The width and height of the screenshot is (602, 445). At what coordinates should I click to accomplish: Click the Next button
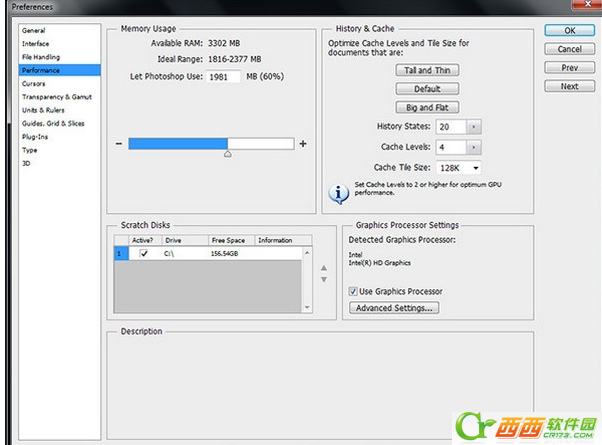(x=570, y=86)
